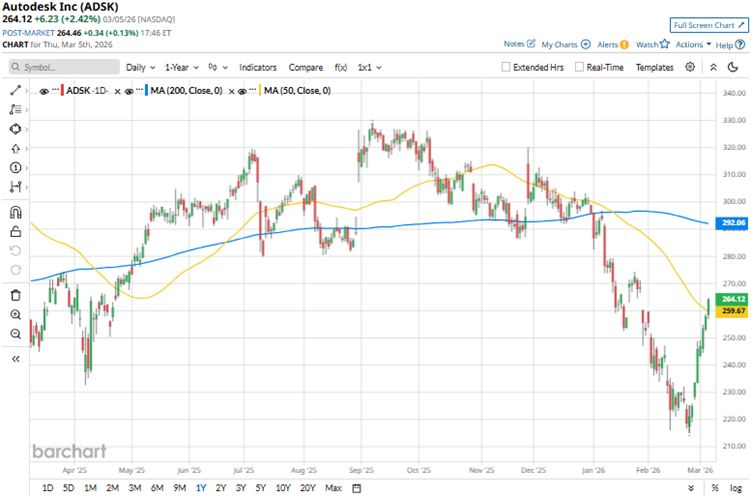The image size is (752, 496).
Task: Click the lock drawings icon
Action: coord(15,231)
